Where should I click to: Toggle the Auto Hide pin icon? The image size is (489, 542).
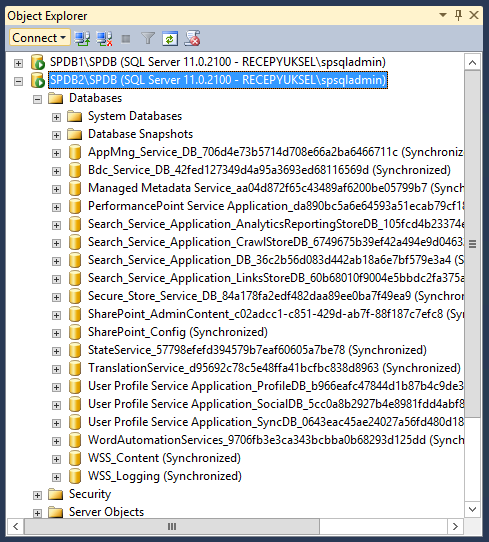point(458,15)
